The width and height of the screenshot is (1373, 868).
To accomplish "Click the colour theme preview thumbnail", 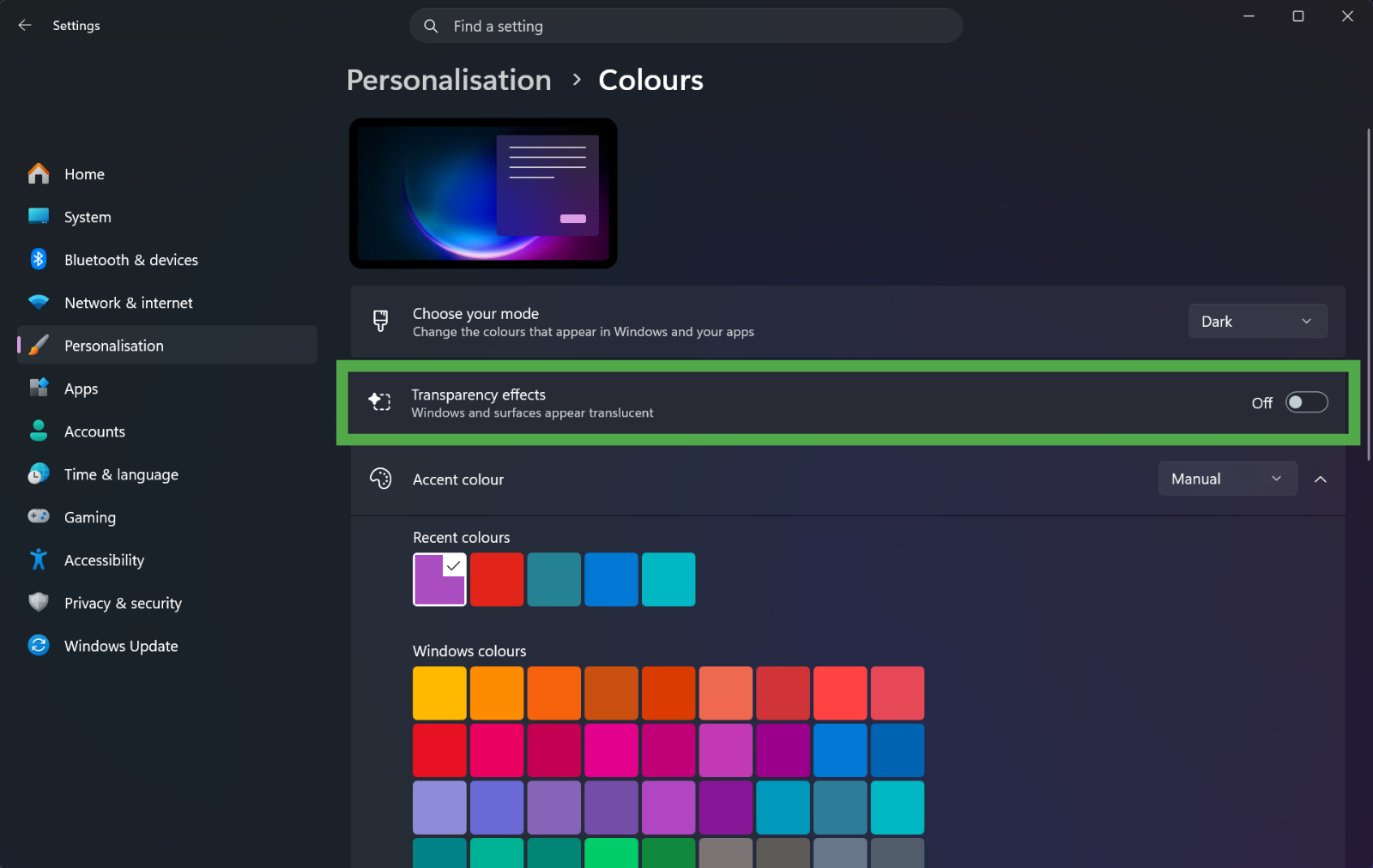I will [483, 193].
